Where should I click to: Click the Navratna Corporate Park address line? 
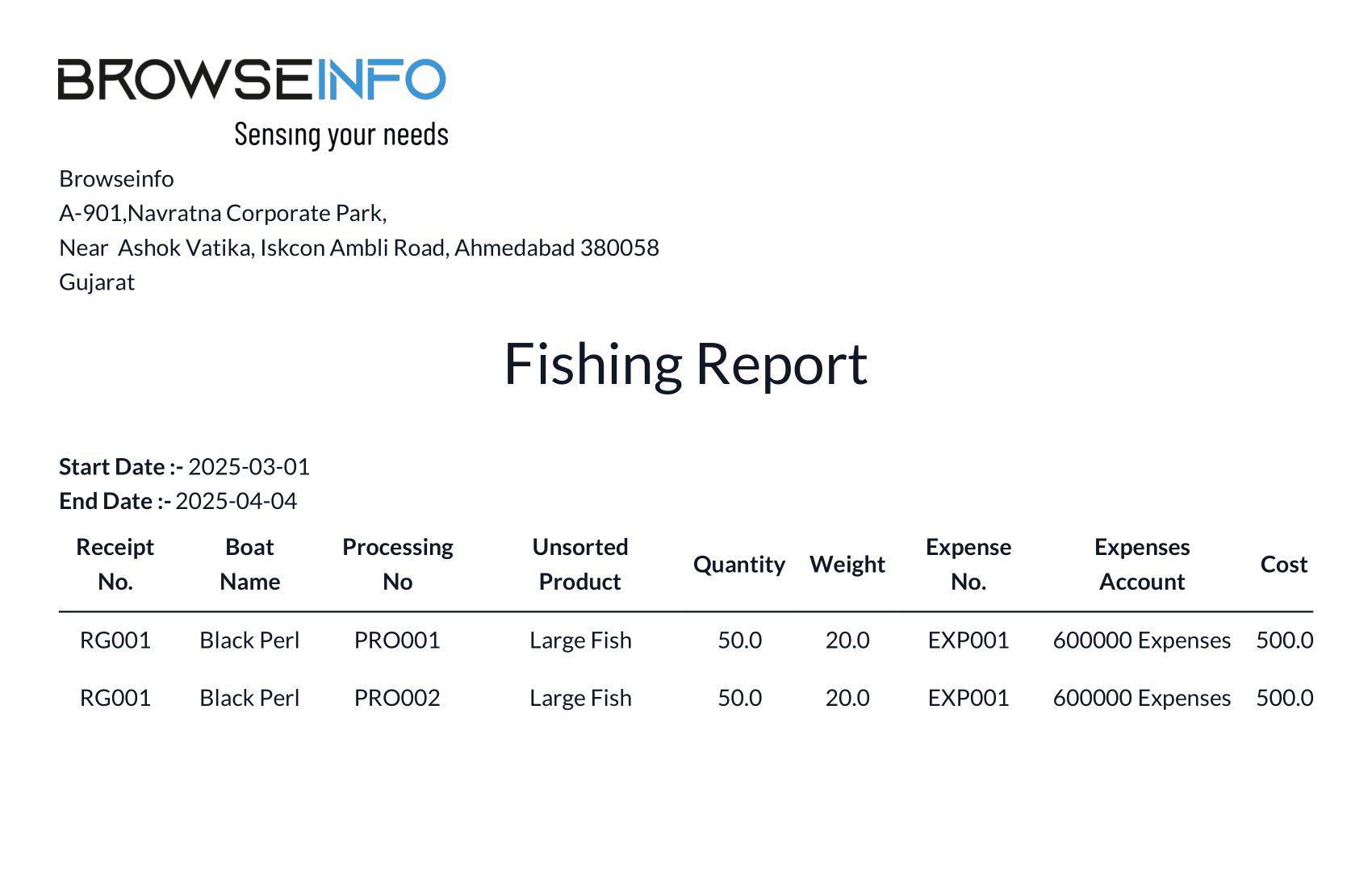(223, 214)
